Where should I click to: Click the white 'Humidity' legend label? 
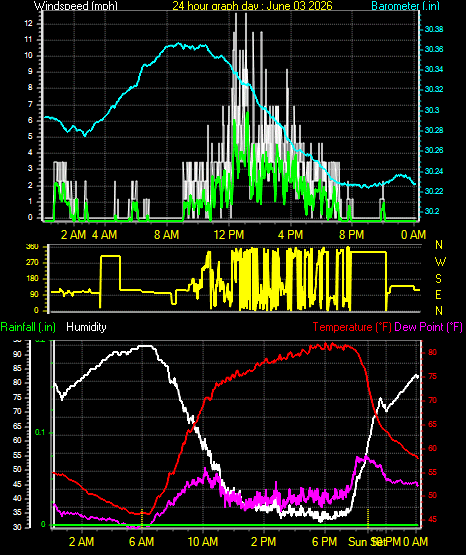point(86,327)
